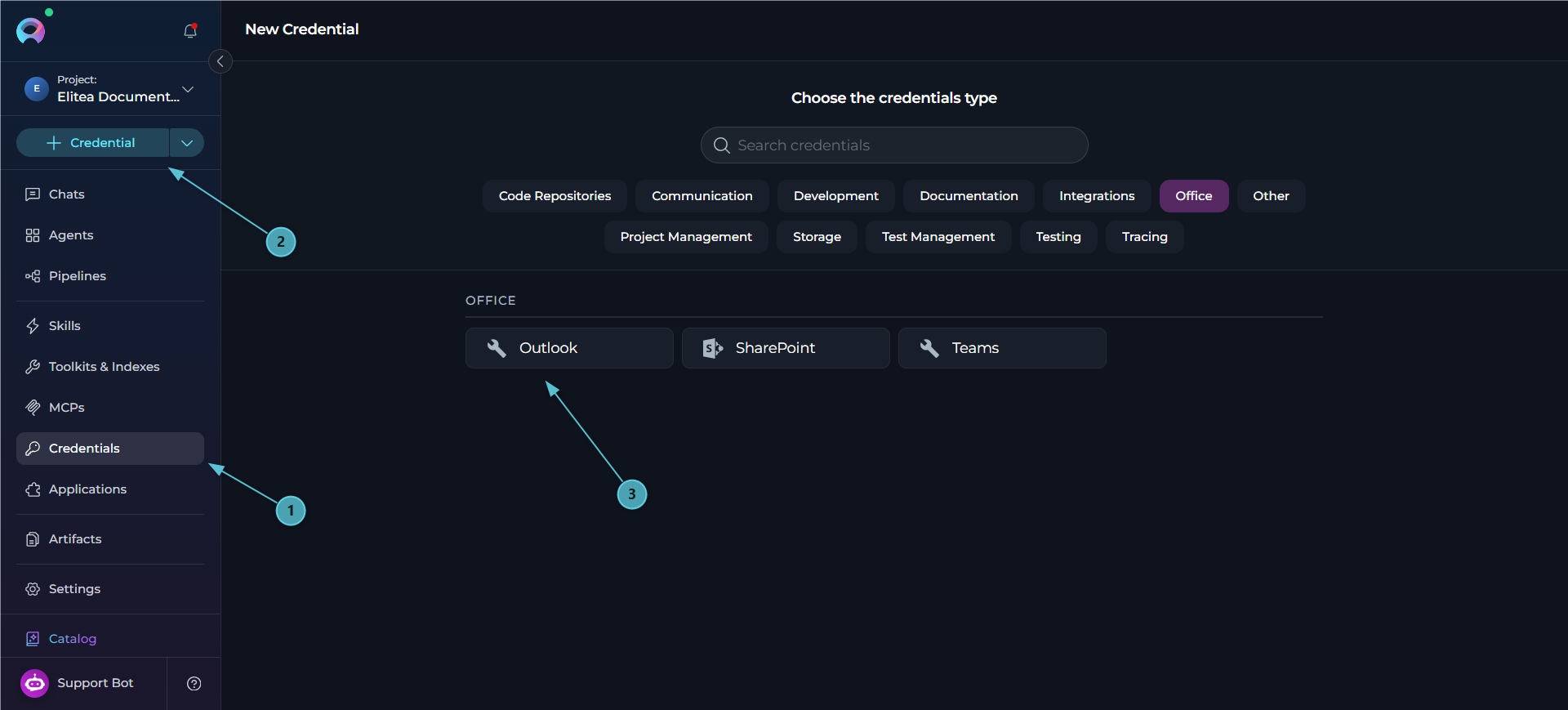The height and width of the screenshot is (710, 1568).
Task: Choose the Outlook credential type
Action: (x=569, y=348)
